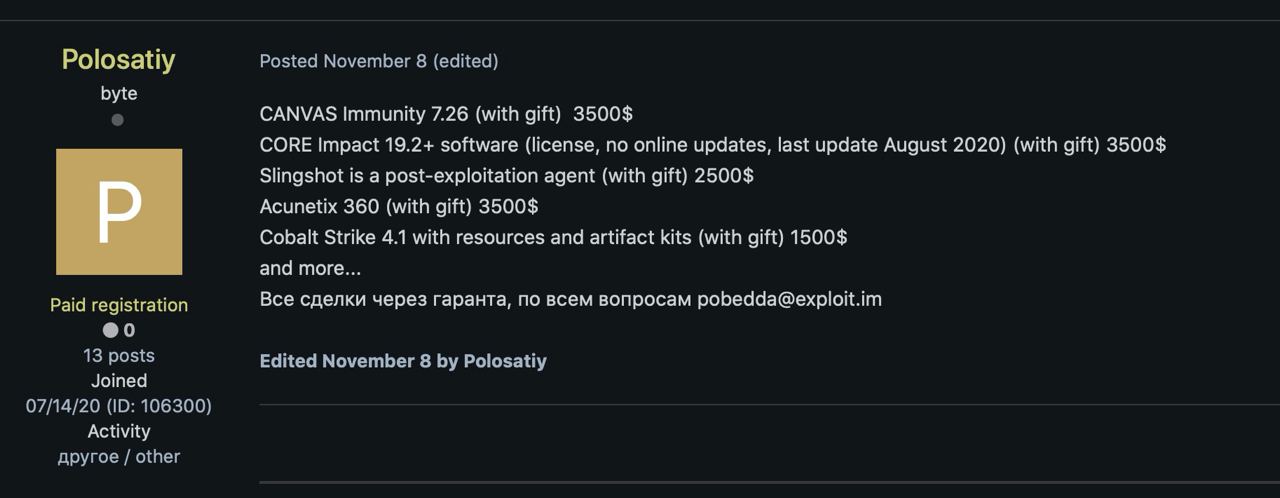
Task: Click the join date 07/14/20 with ID
Action: click(118, 406)
